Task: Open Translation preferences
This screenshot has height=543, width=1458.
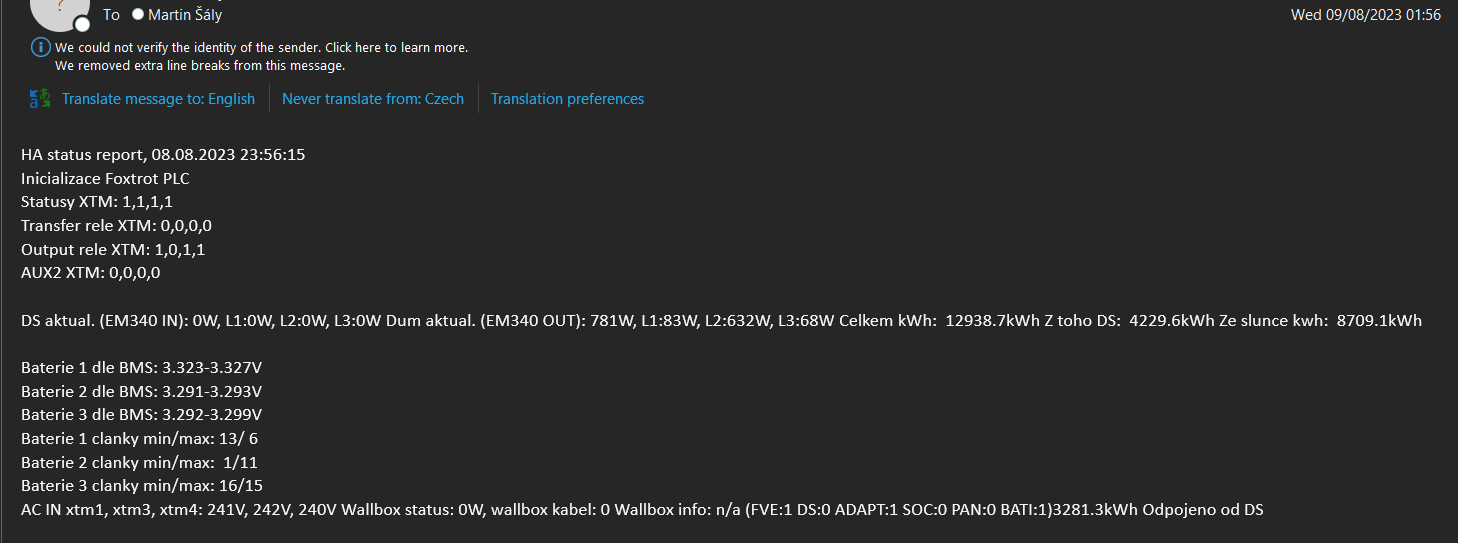Action: click(x=567, y=99)
